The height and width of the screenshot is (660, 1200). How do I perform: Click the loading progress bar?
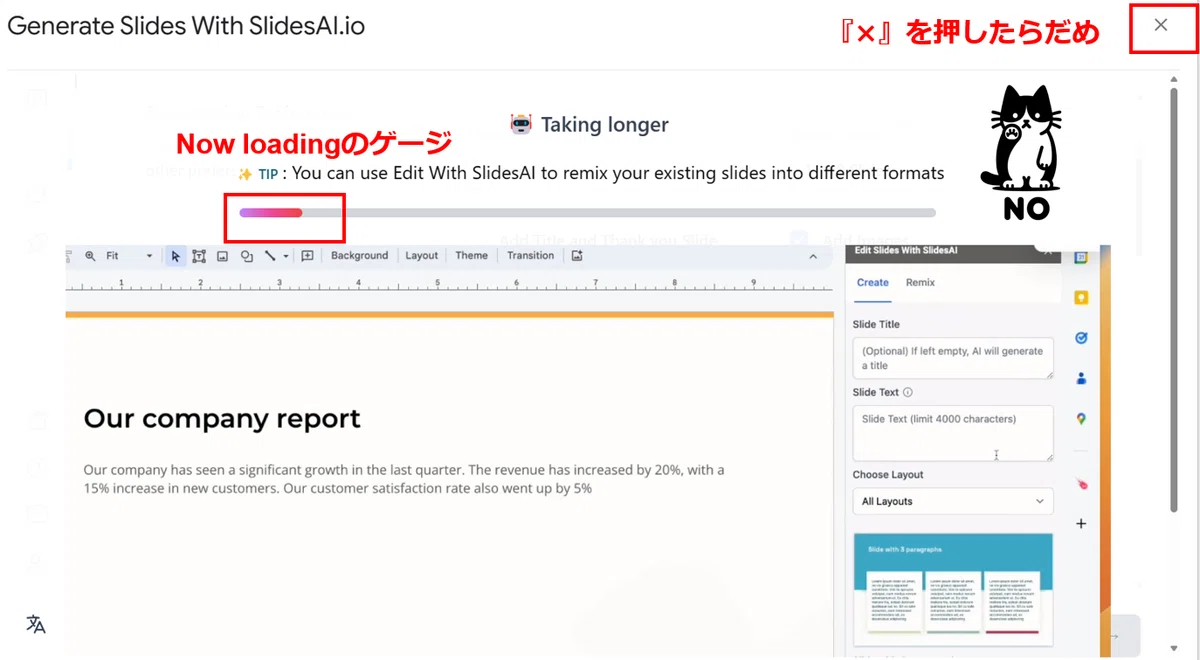(587, 212)
